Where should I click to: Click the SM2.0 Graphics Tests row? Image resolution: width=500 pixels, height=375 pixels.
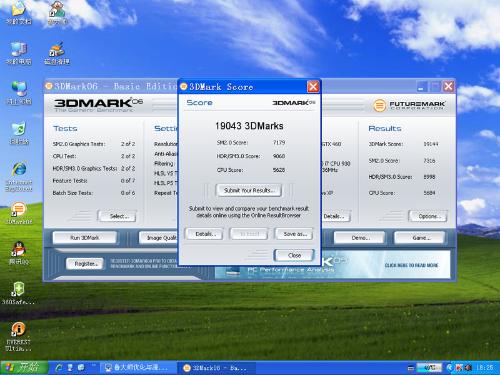(94, 144)
